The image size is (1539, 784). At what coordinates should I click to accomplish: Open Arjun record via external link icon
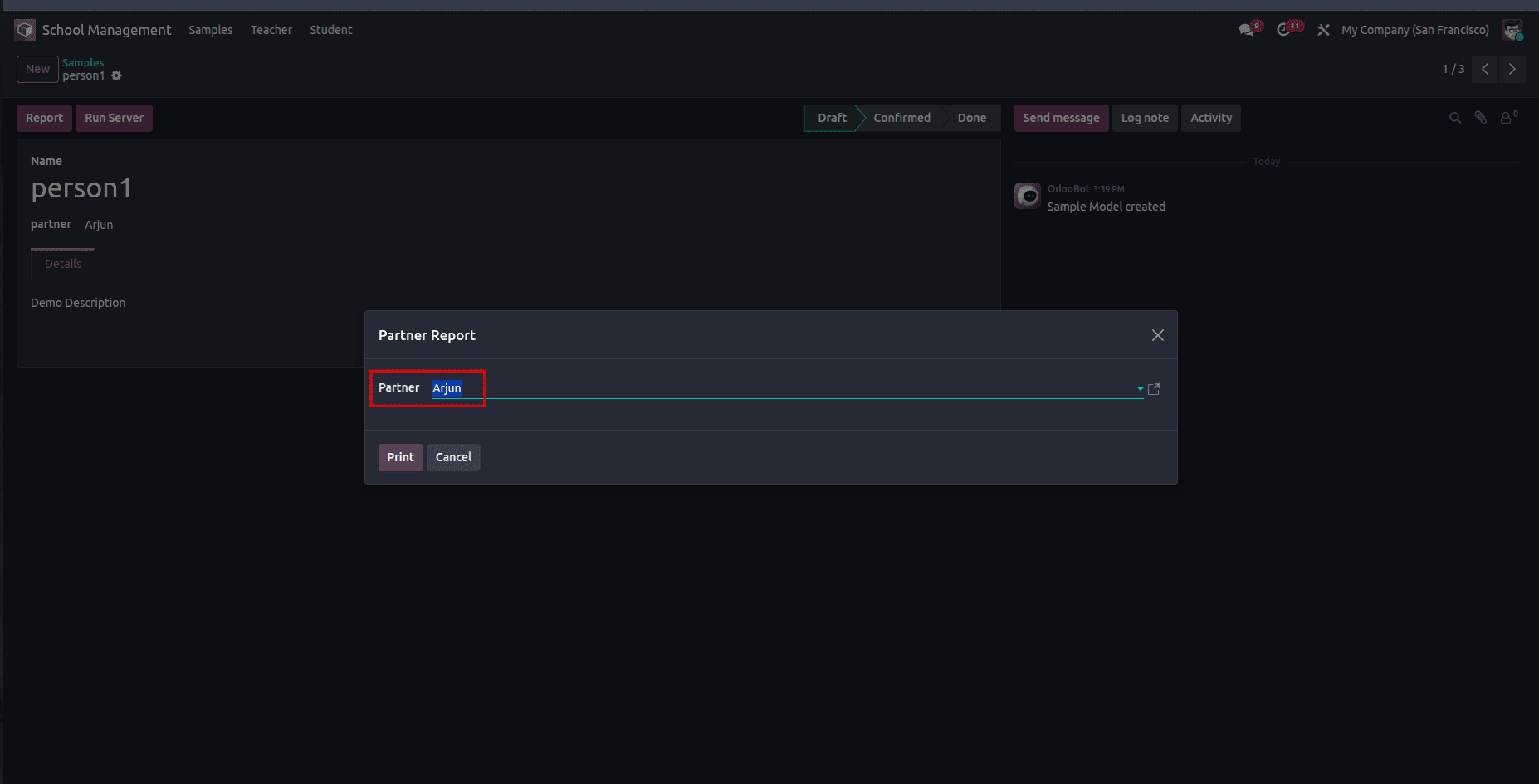pyautogui.click(x=1154, y=388)
